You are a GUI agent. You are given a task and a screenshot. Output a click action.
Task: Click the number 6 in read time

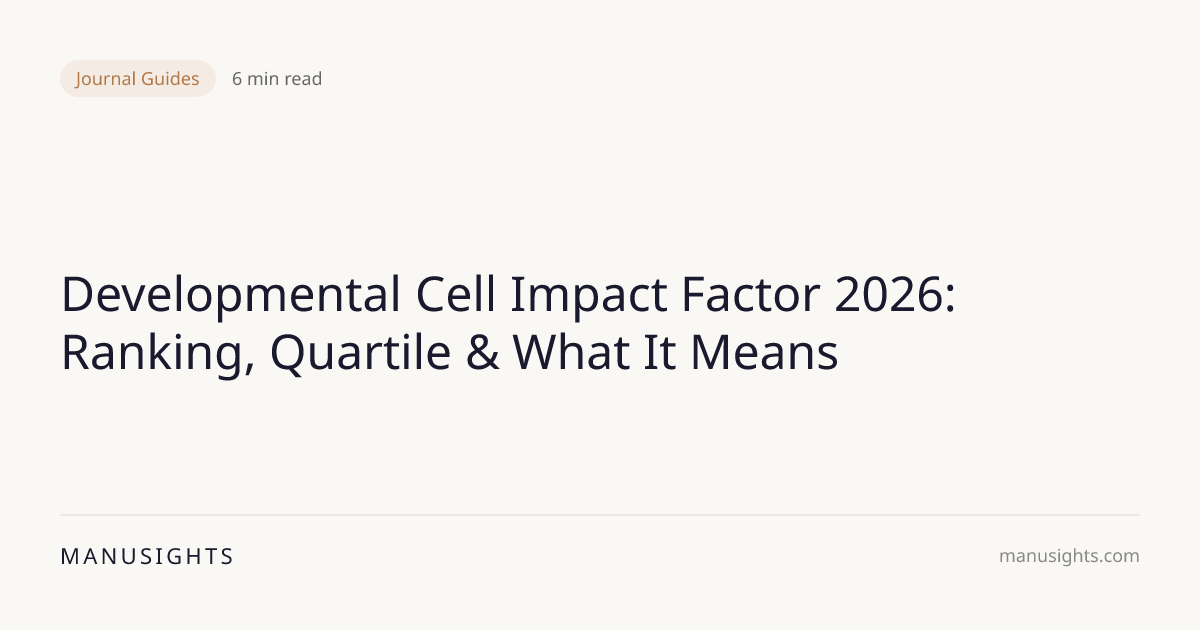click(237, 79)
